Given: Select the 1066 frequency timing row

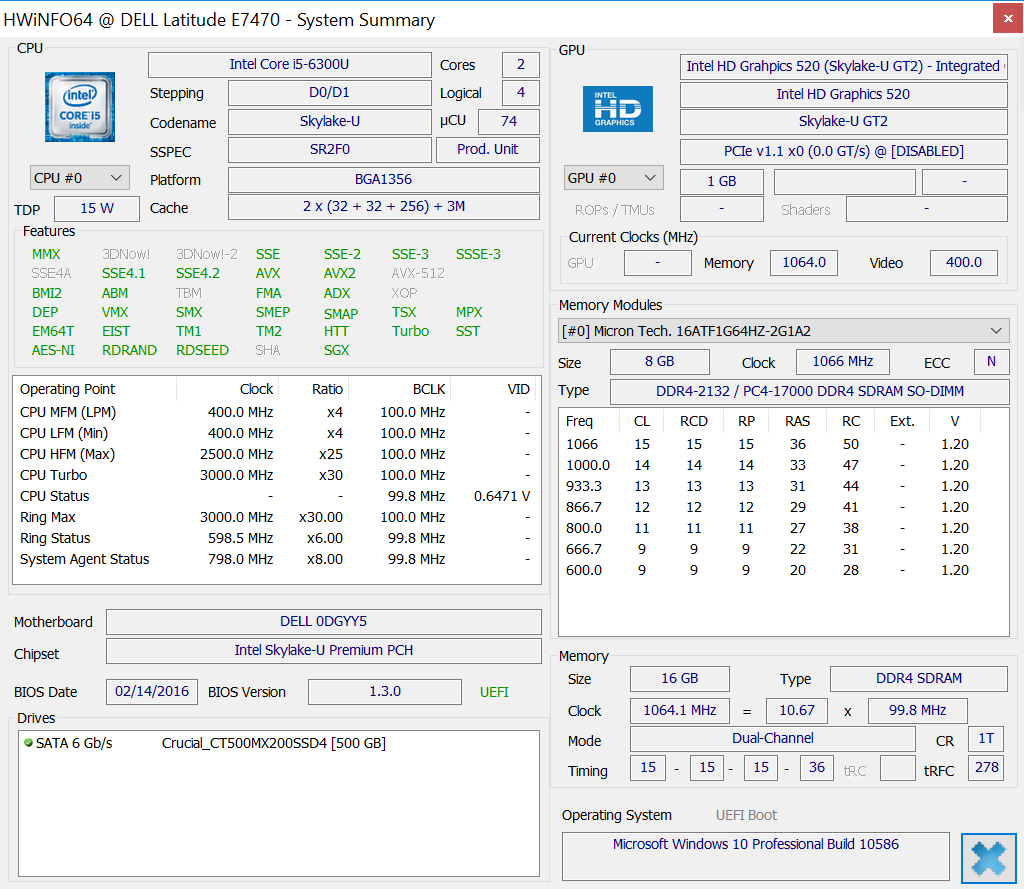Looking at the screenshot, I should pyautogui.click(x=783, y=444).
